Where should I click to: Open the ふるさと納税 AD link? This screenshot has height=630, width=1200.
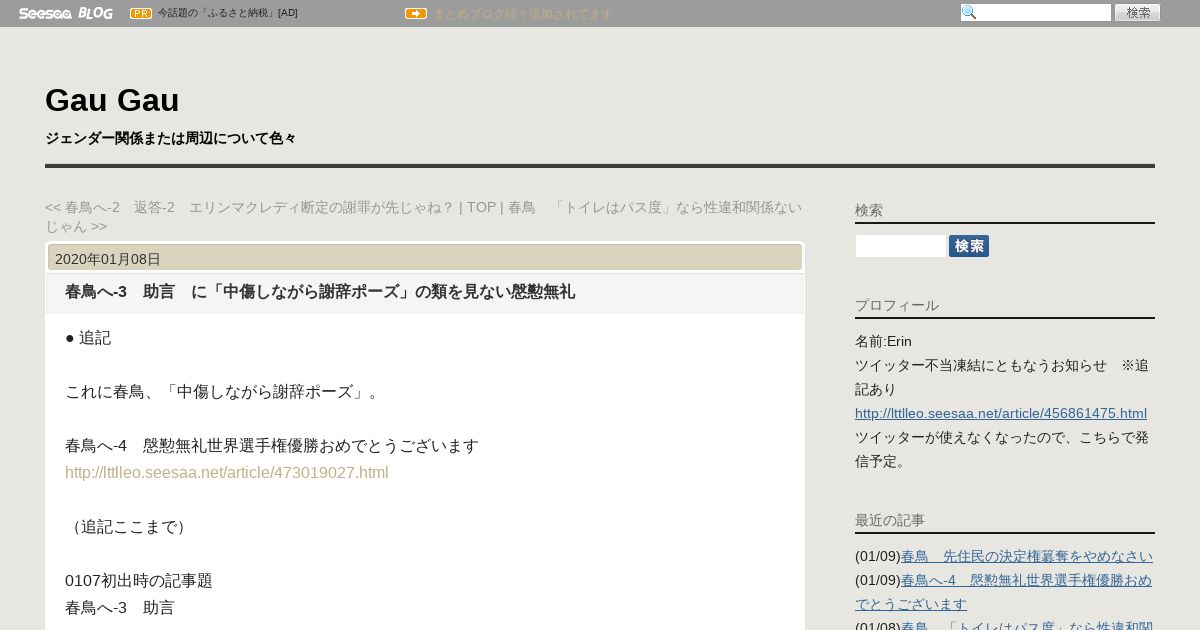pyautogui.click(x=228, y=13)
